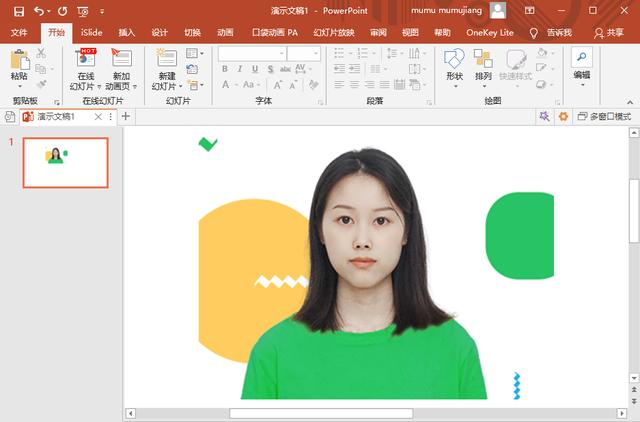Open the Character Spacing AV dropdown
The width and height of the screenshot is (640, 422).
pyautogui.click(x=303, y=69)
